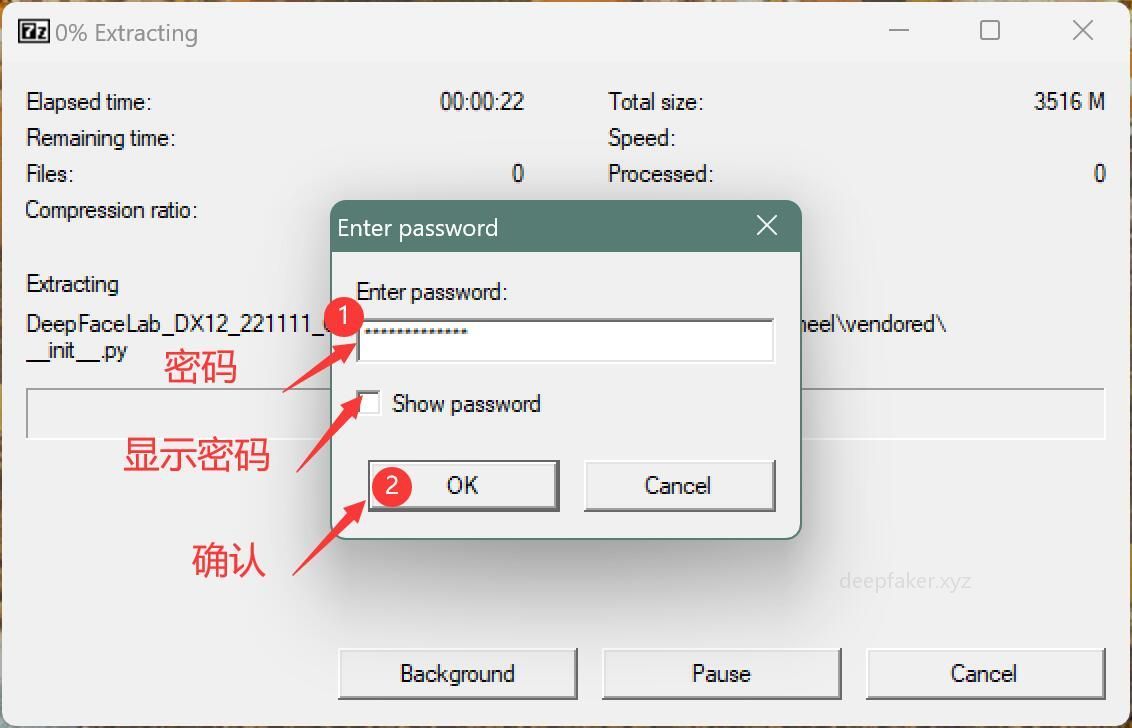Image resolution: width=1132 pixels, height=728 pixels.
Task: Pause the extraction process
Action: 721,674
